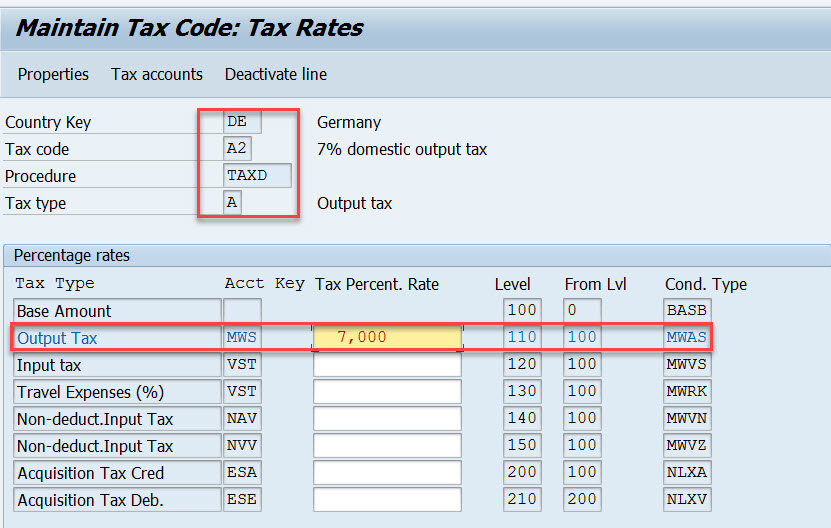The height and width of the screenshot is (528, 831).
Task: Edit the Output Tax rate 7,000
Action: [388, 338]
